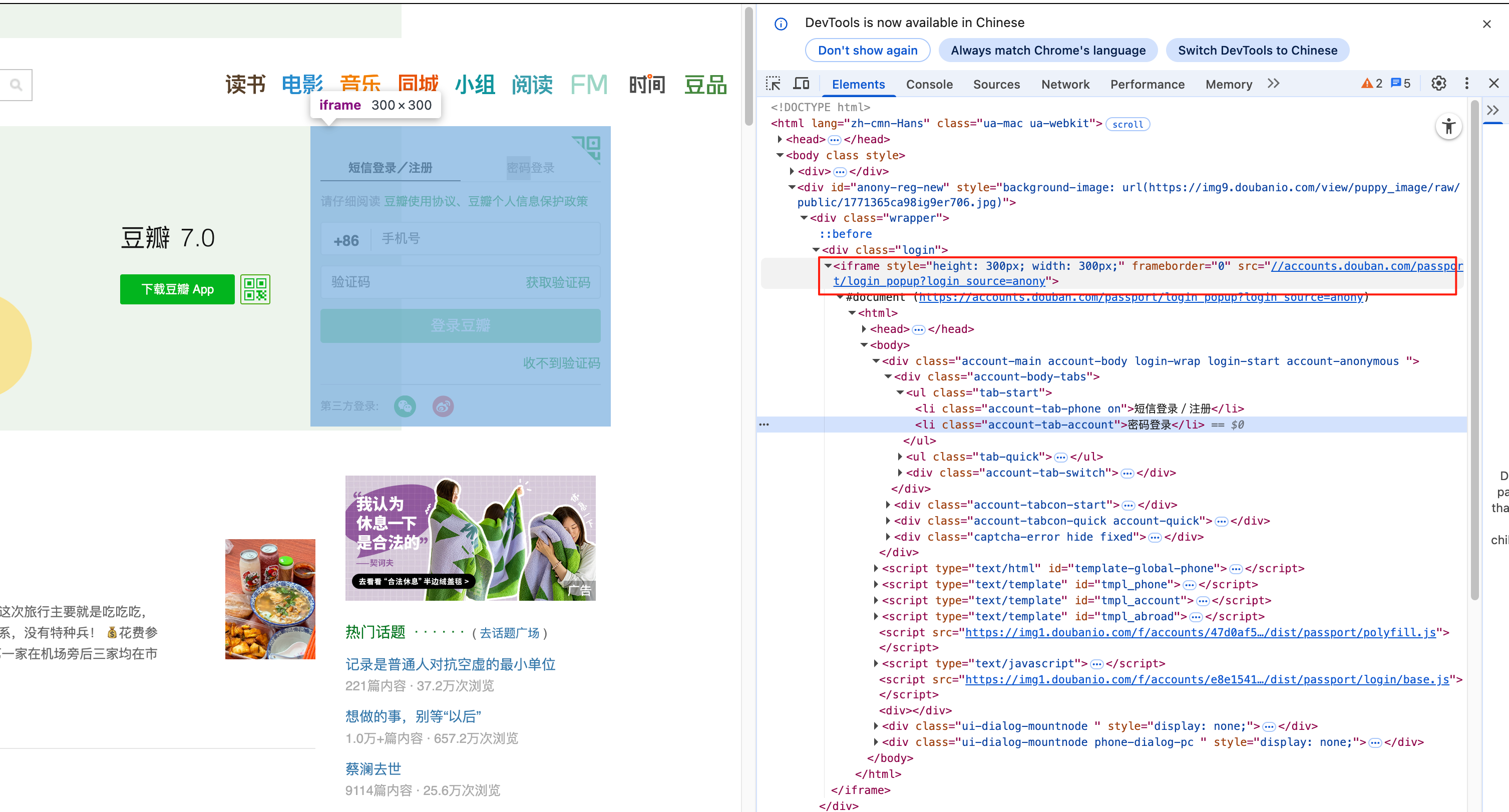Open 小组 in Douban navigation
The height and width of the screenshot is (812, 1509).
[x=475, y=85]
